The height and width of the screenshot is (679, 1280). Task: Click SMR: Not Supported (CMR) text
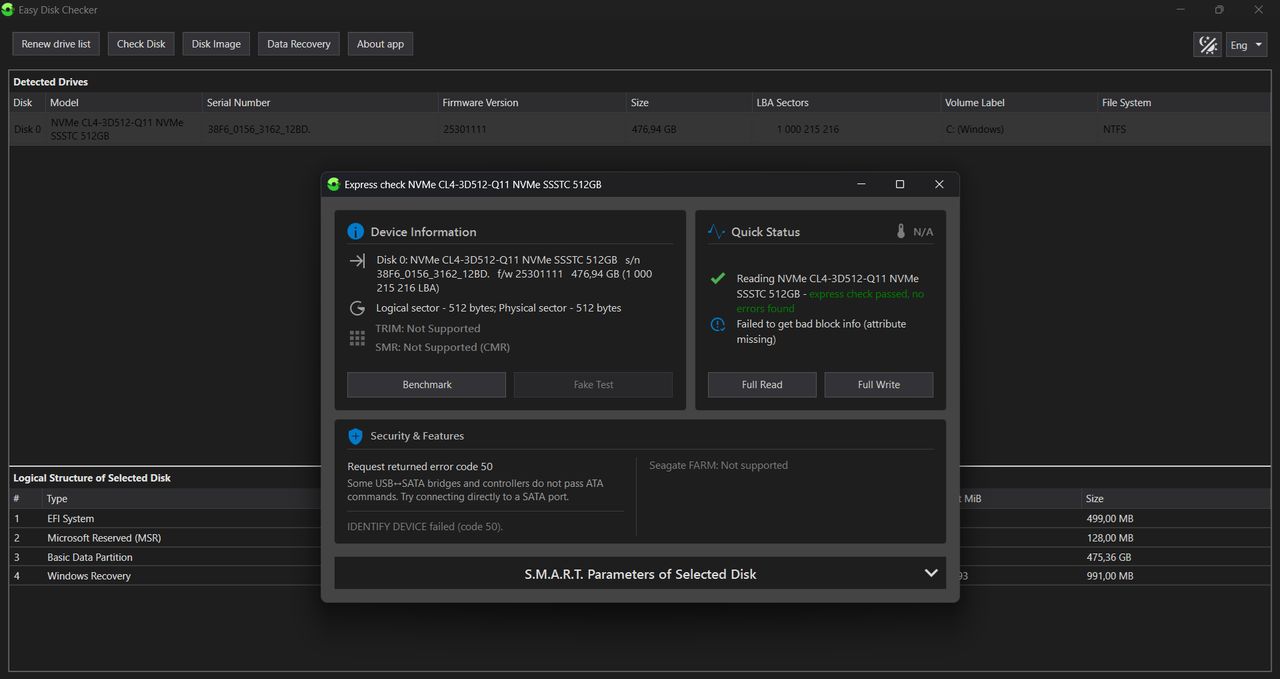442,347
